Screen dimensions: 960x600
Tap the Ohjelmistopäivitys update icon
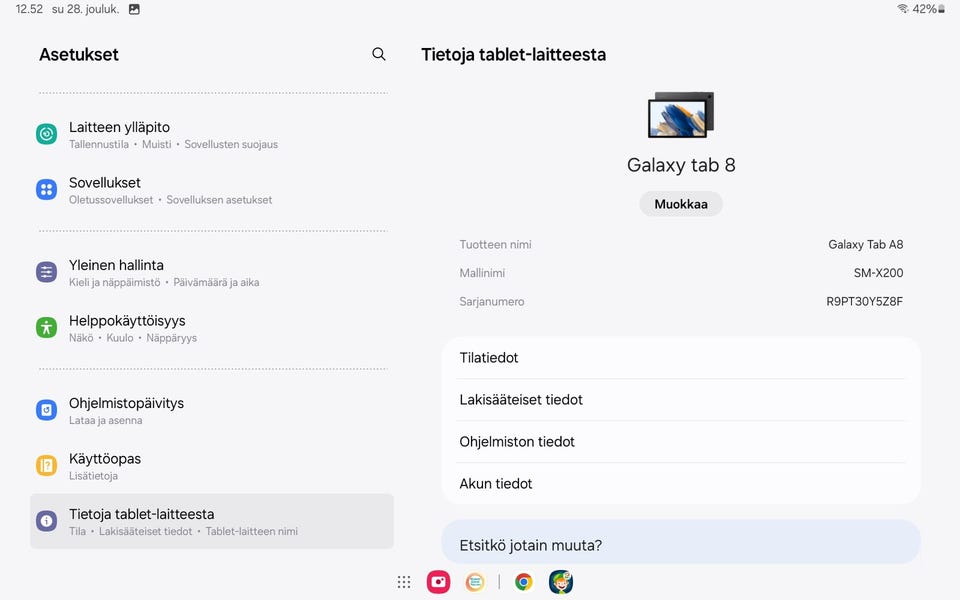[x=47, y=410]
